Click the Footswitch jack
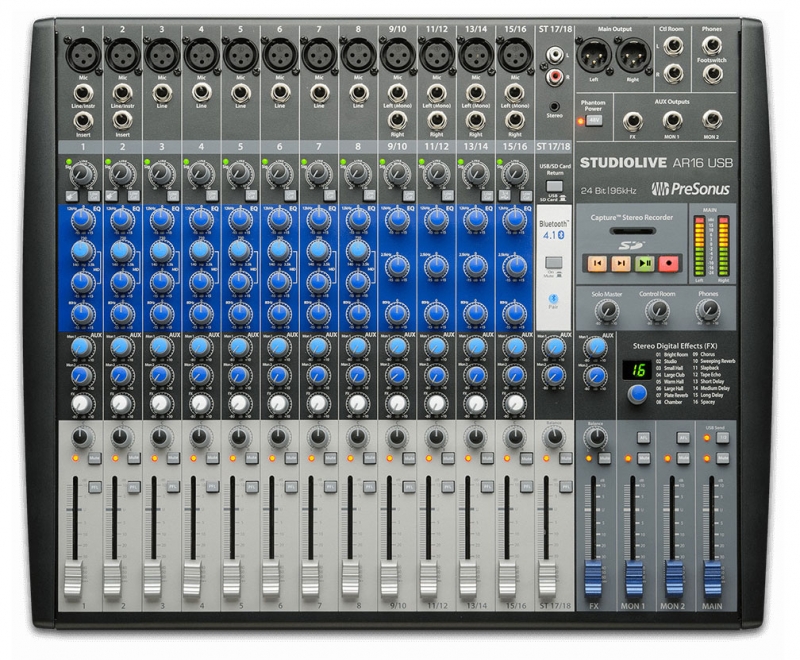The height and width of the screenshot is (660, 800). click(x=711, y=74)
